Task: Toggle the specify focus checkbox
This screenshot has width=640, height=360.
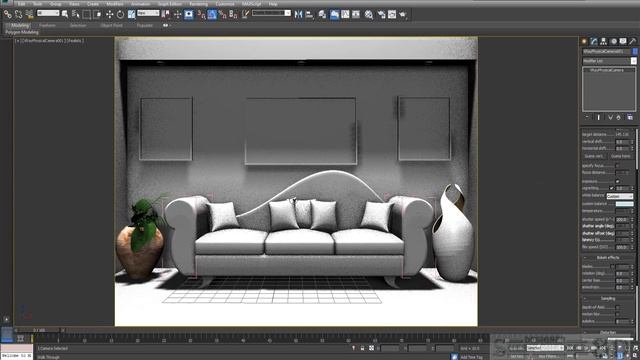Action: point(617,166)
